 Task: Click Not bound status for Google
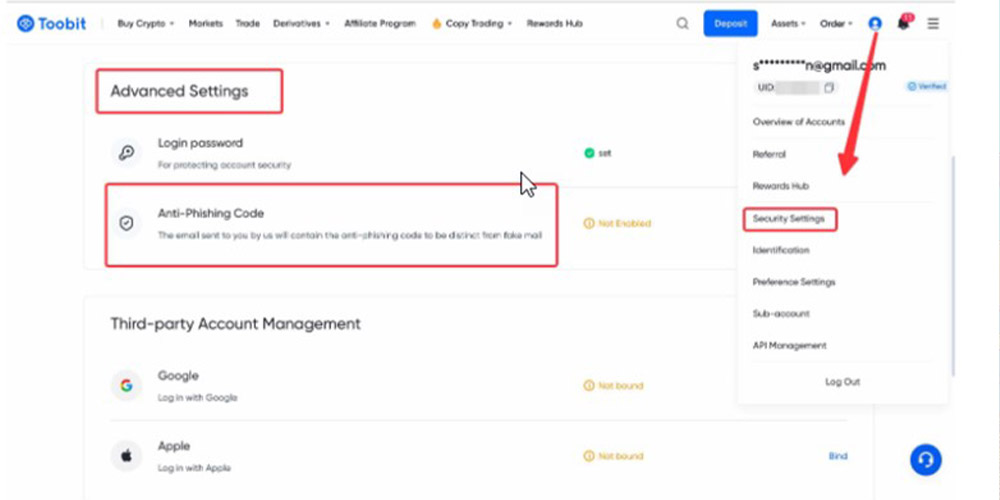pyautogui.click(x=614, y=386)
